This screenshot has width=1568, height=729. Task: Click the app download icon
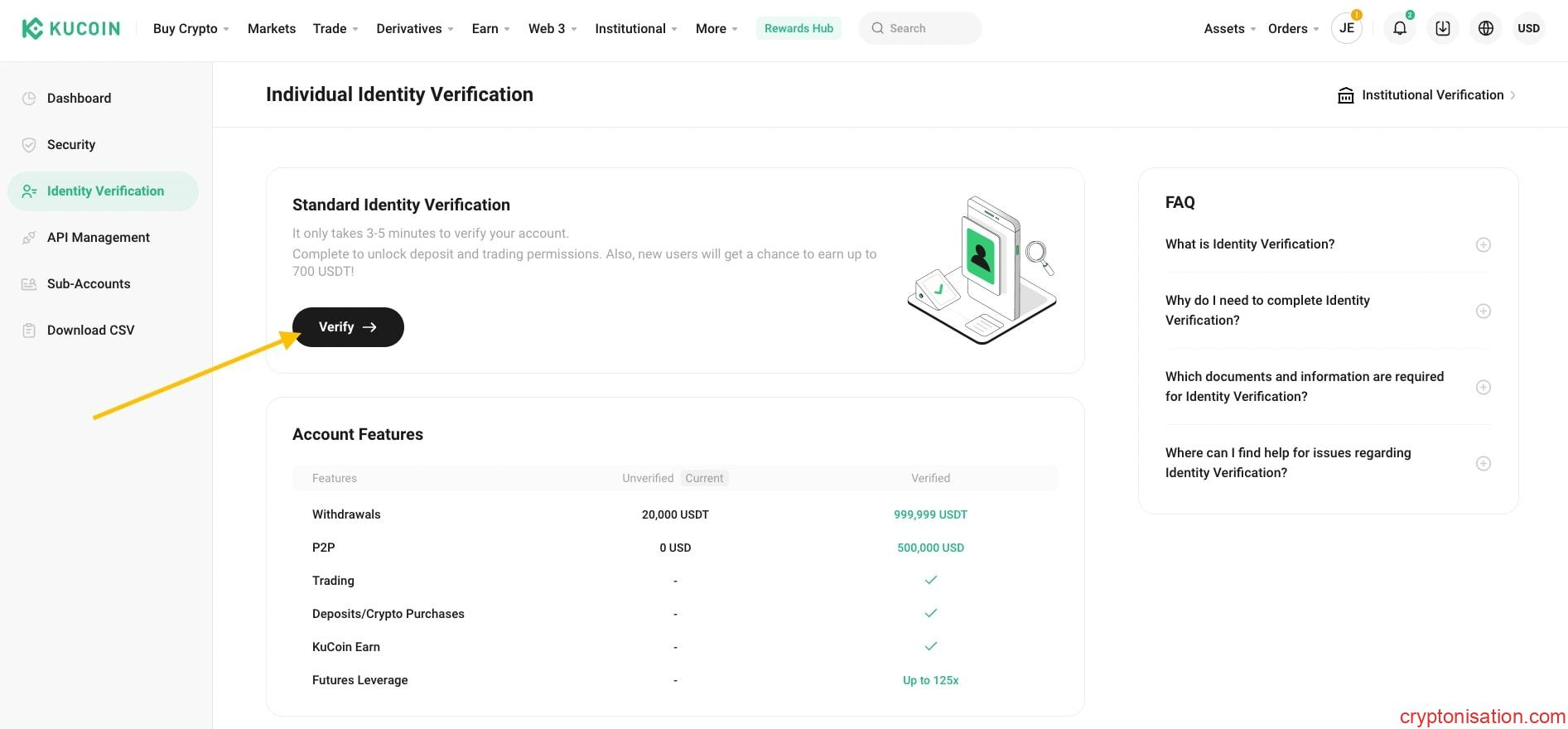click(x=1442, y=28)
